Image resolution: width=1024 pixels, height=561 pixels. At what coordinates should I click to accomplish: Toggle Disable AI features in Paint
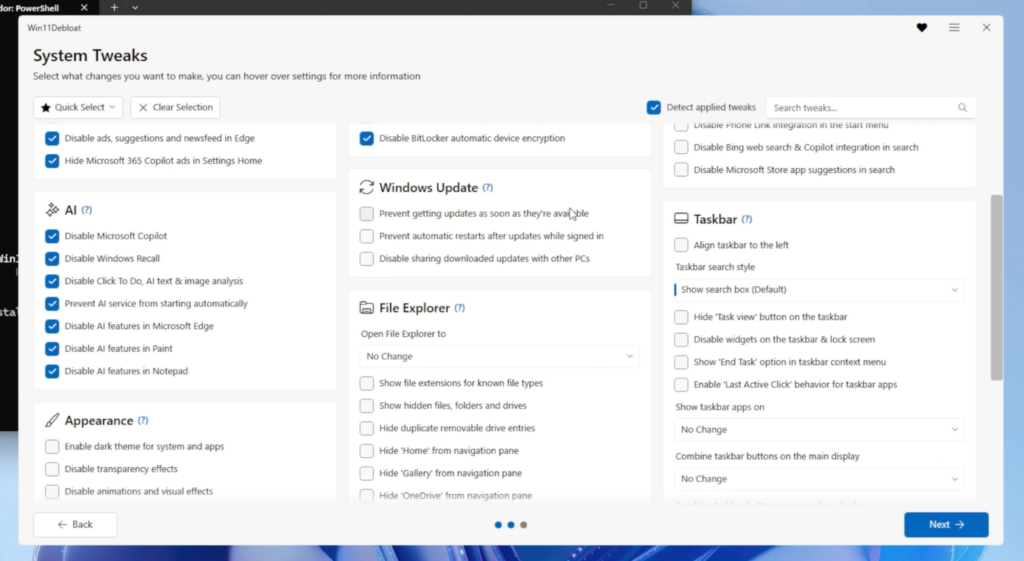(x=52, y=349)
